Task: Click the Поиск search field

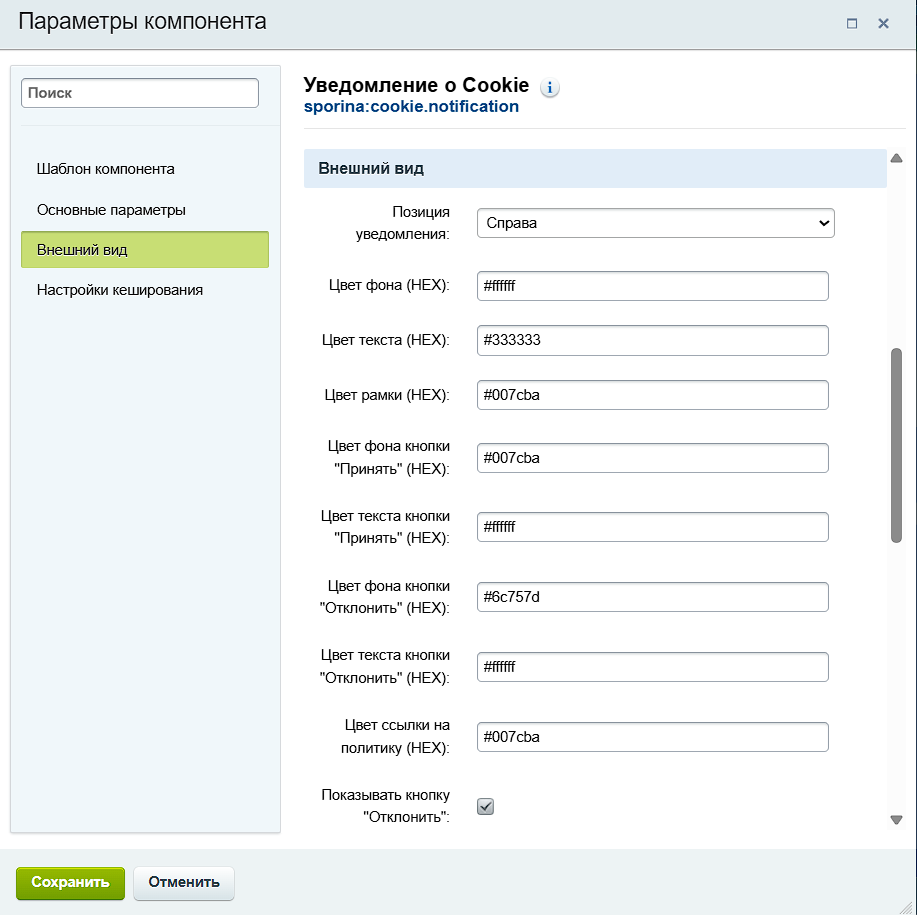Action: tap(140, 93)
